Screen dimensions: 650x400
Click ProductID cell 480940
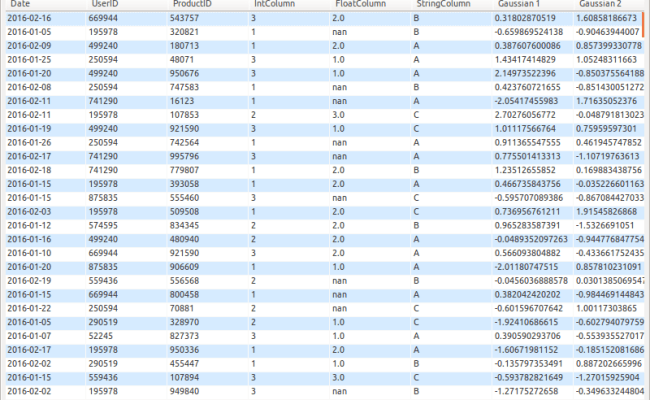[x=184, y=239]
